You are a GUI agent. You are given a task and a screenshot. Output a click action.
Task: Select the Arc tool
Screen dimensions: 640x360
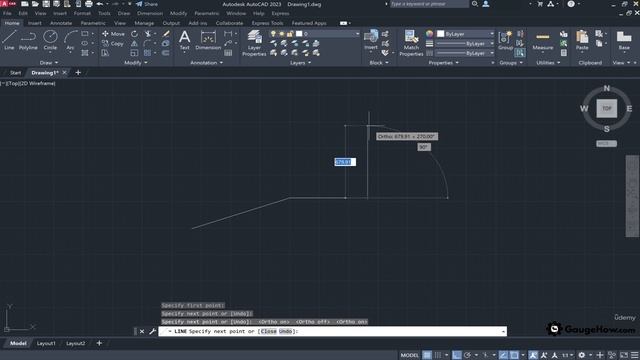pos(70,40)
